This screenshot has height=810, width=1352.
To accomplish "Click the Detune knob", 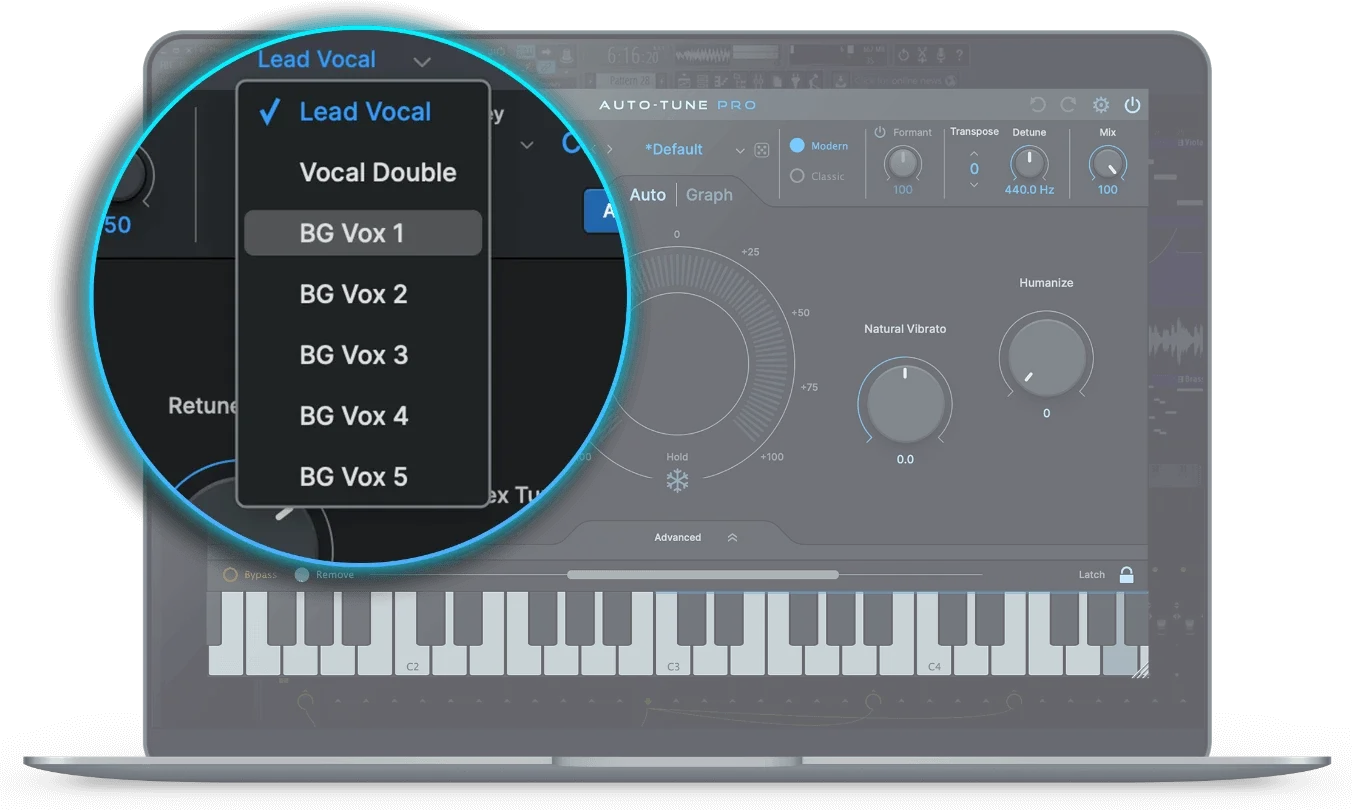I will point(1028,162).
